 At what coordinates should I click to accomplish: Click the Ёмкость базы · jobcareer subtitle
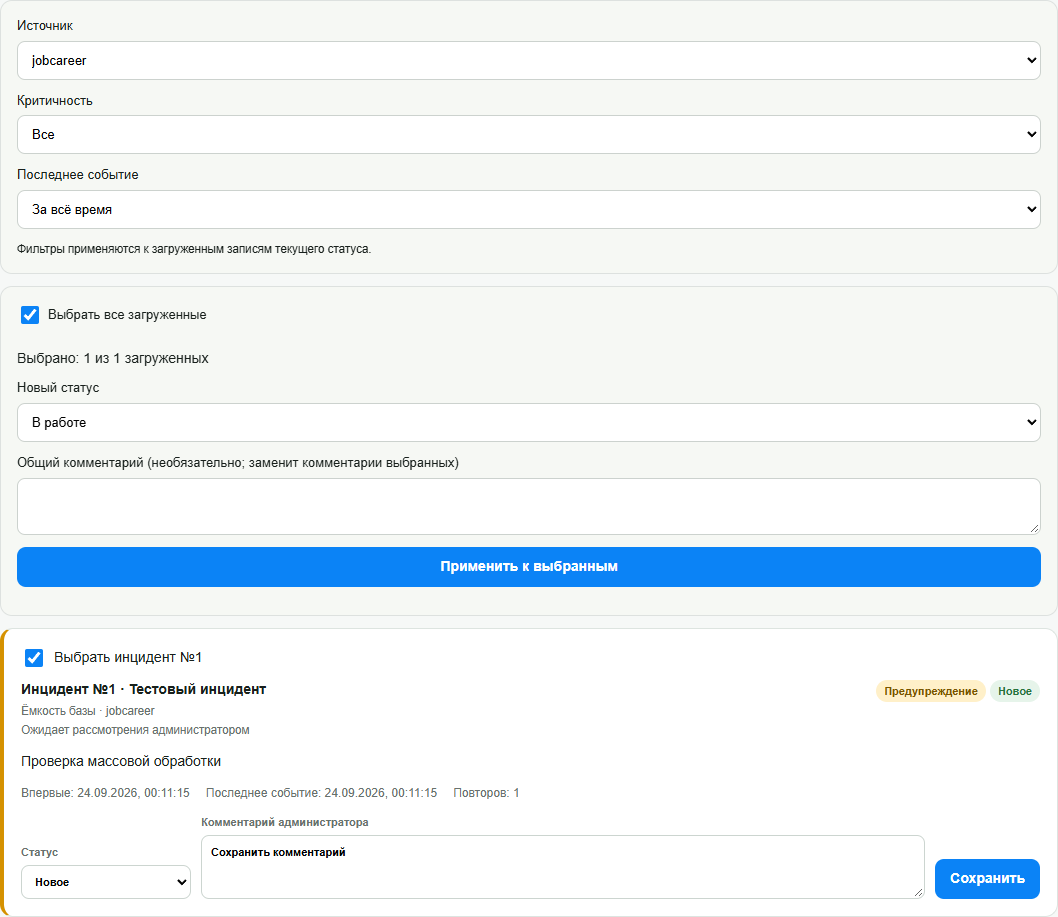pos(88,711)
